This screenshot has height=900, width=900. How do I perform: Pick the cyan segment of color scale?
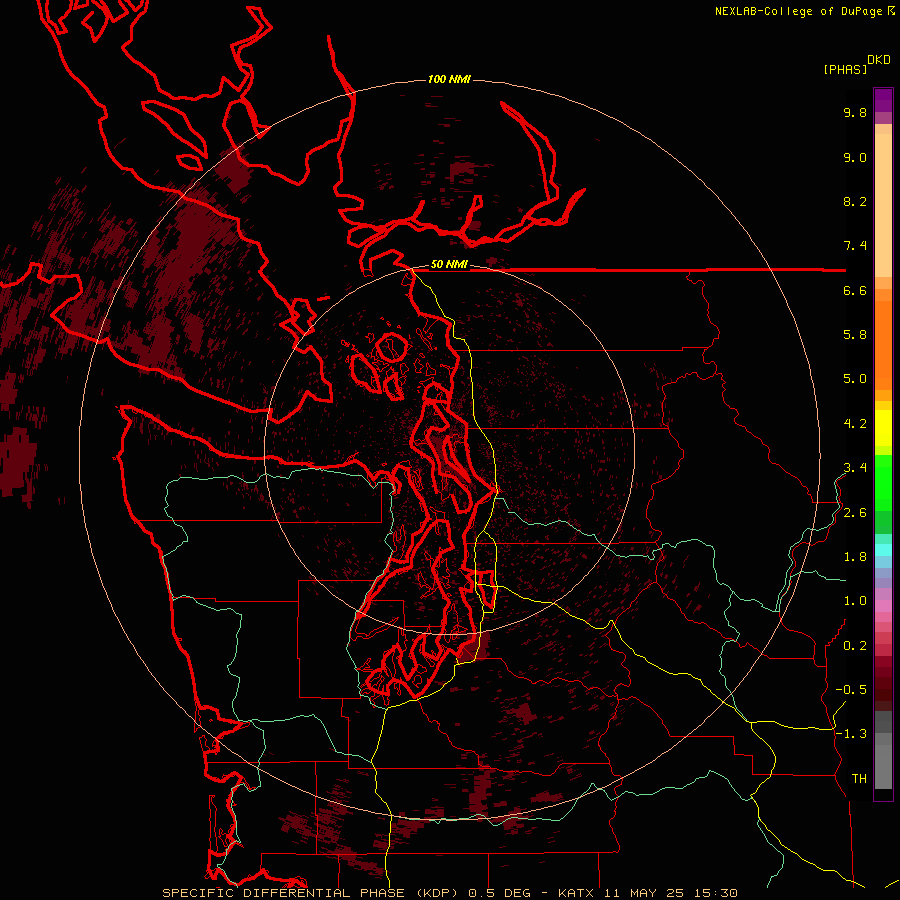(x=883, y=550)
